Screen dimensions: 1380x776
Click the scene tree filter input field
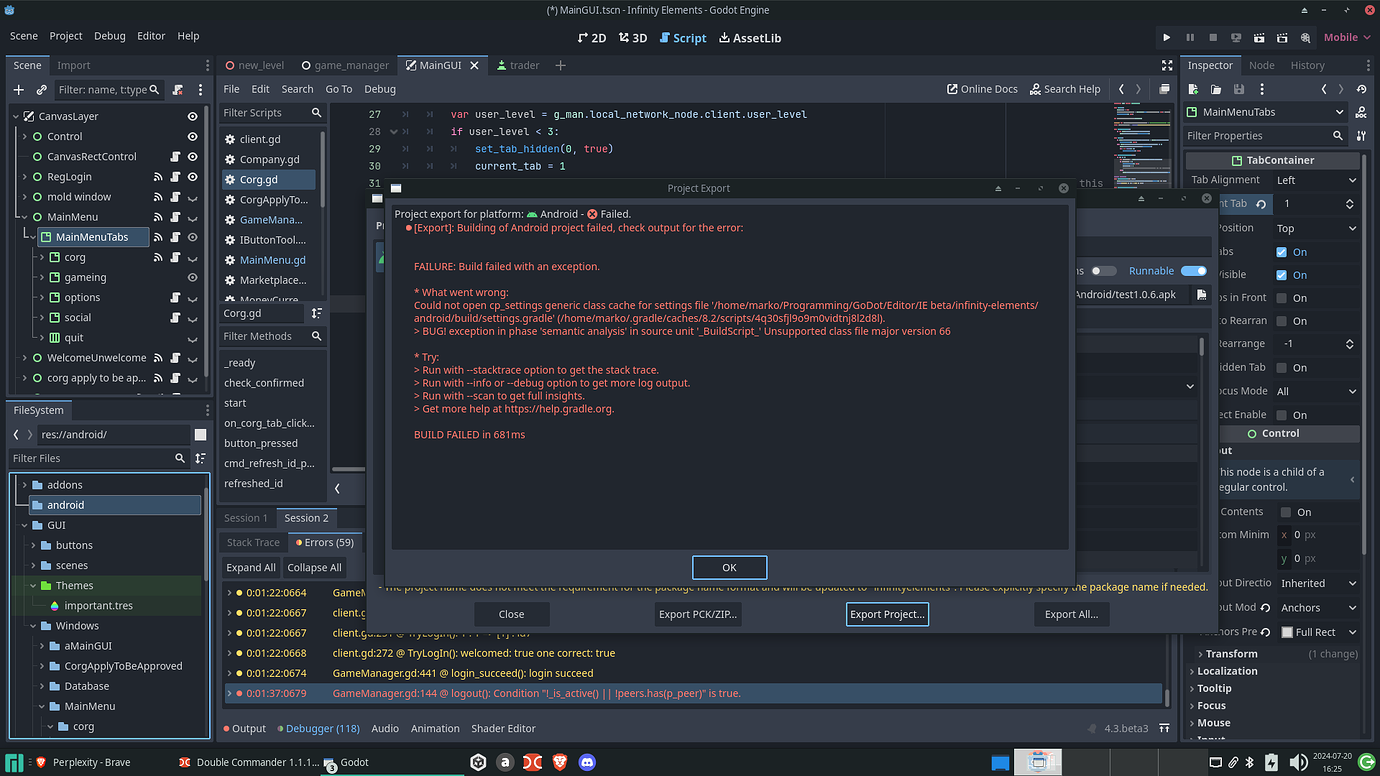(110, 90)
